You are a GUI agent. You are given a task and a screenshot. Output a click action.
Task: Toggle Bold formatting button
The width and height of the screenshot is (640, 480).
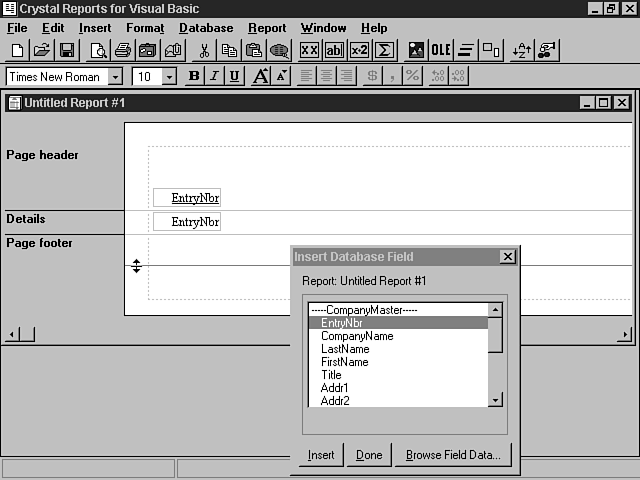coord(194,76)
